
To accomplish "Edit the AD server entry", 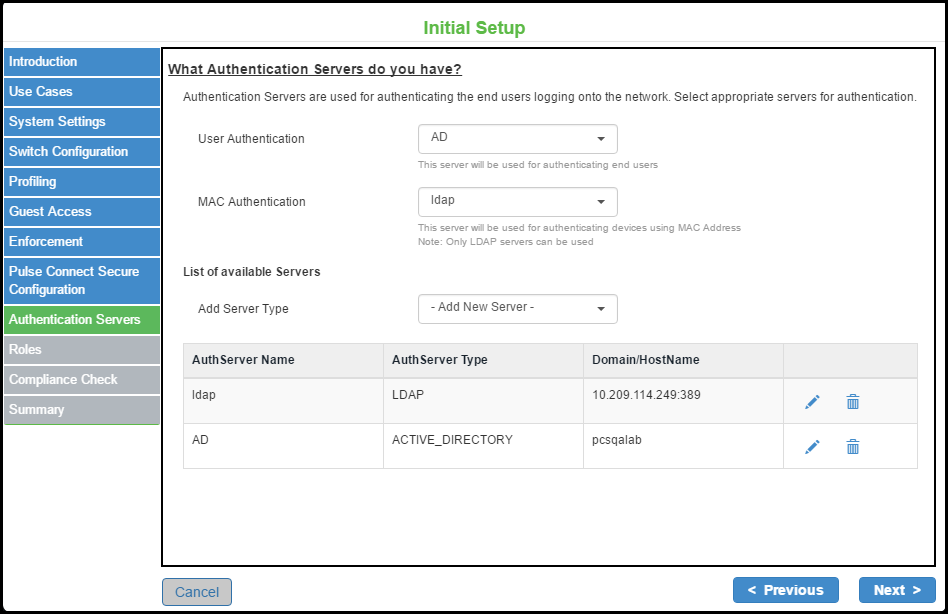I will tap(812, 447).
